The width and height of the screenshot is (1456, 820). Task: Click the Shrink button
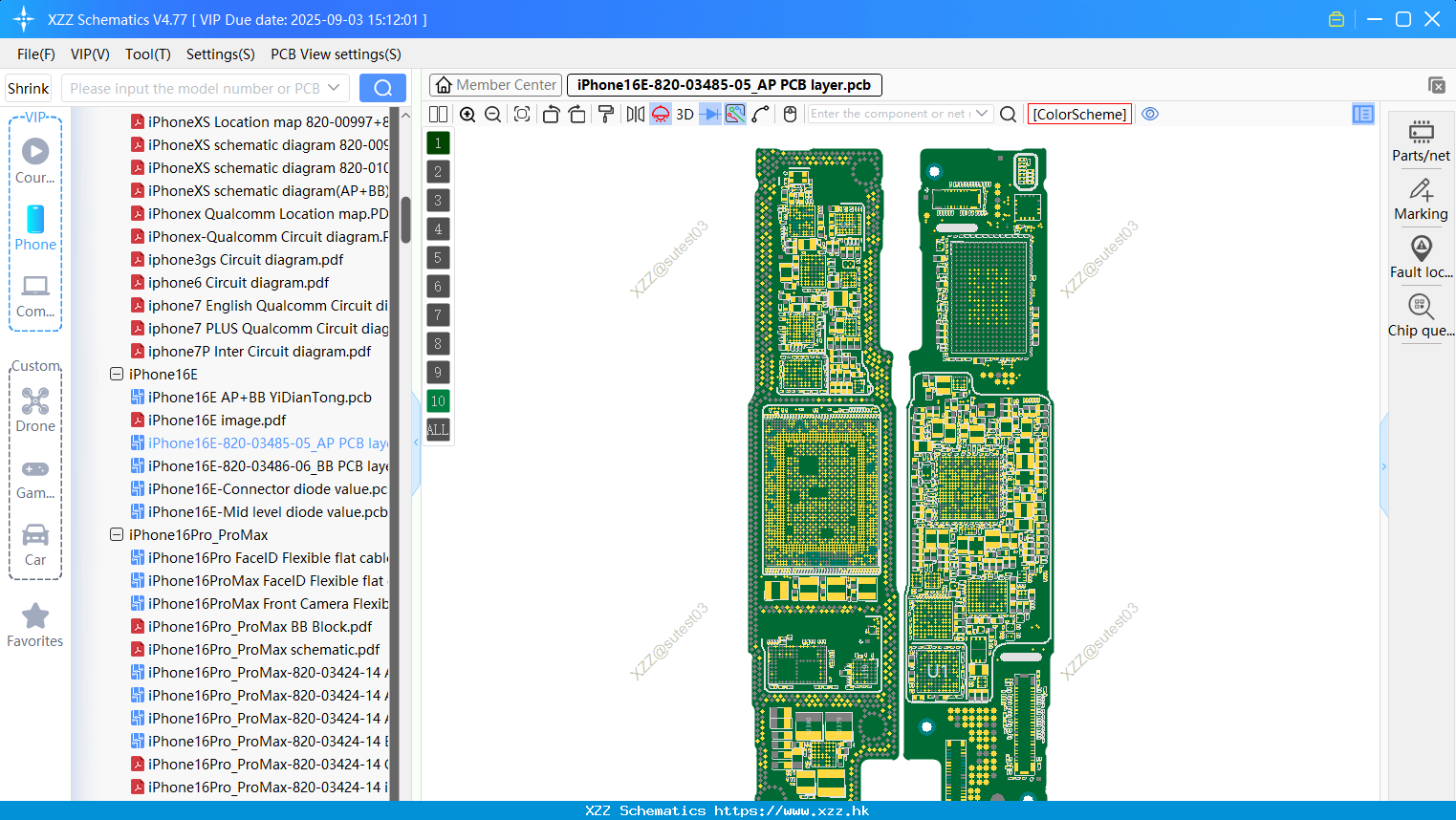point(29,88)
